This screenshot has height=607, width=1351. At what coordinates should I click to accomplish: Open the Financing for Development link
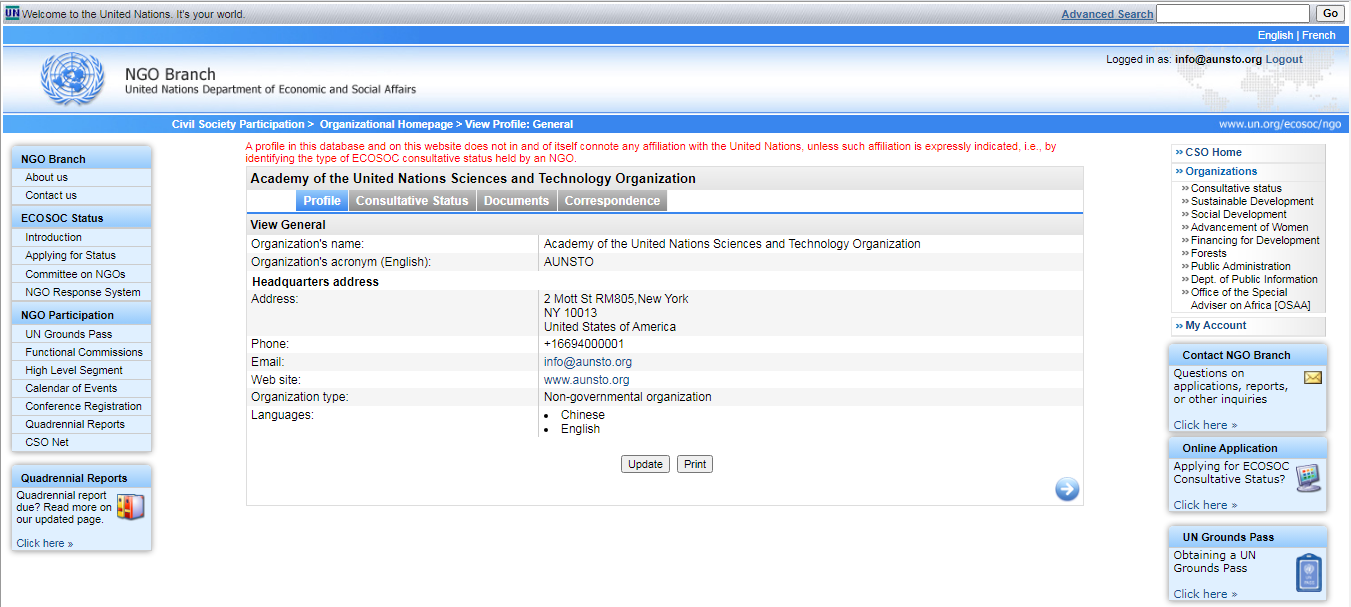1255,240
